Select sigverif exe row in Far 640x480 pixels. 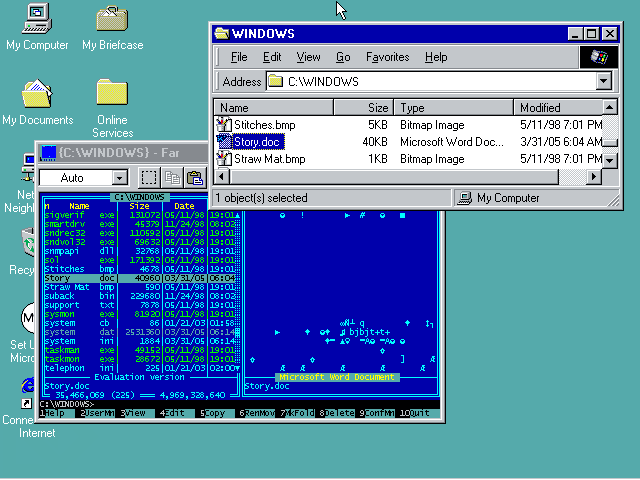pos(140,215)
